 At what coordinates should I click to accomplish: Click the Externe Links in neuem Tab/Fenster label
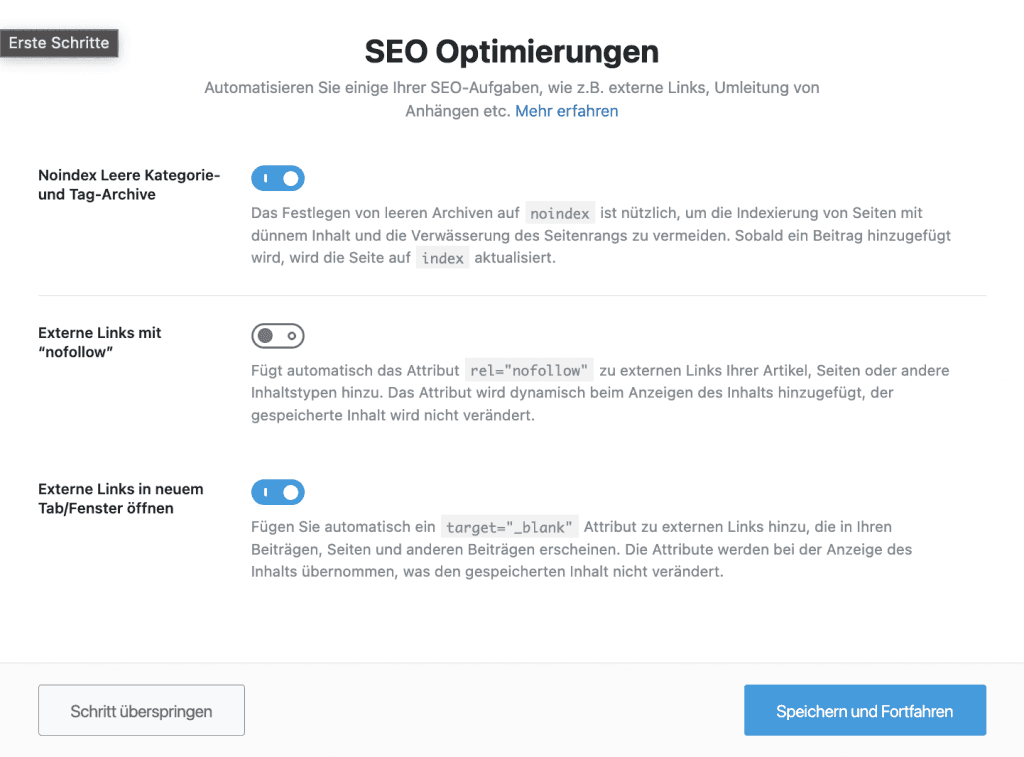tap(121, 498)
